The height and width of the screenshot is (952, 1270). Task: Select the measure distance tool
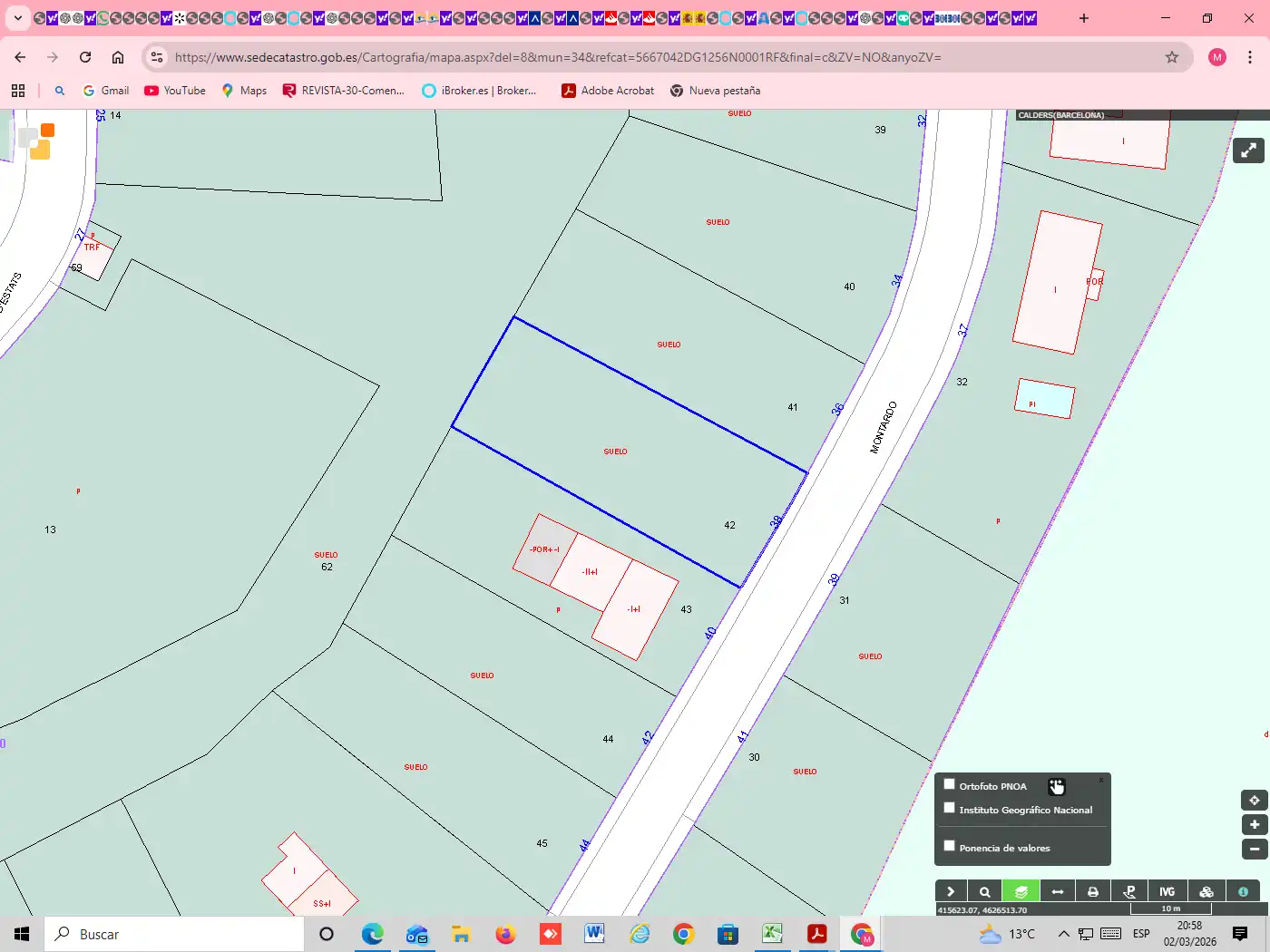point(1058,892)
